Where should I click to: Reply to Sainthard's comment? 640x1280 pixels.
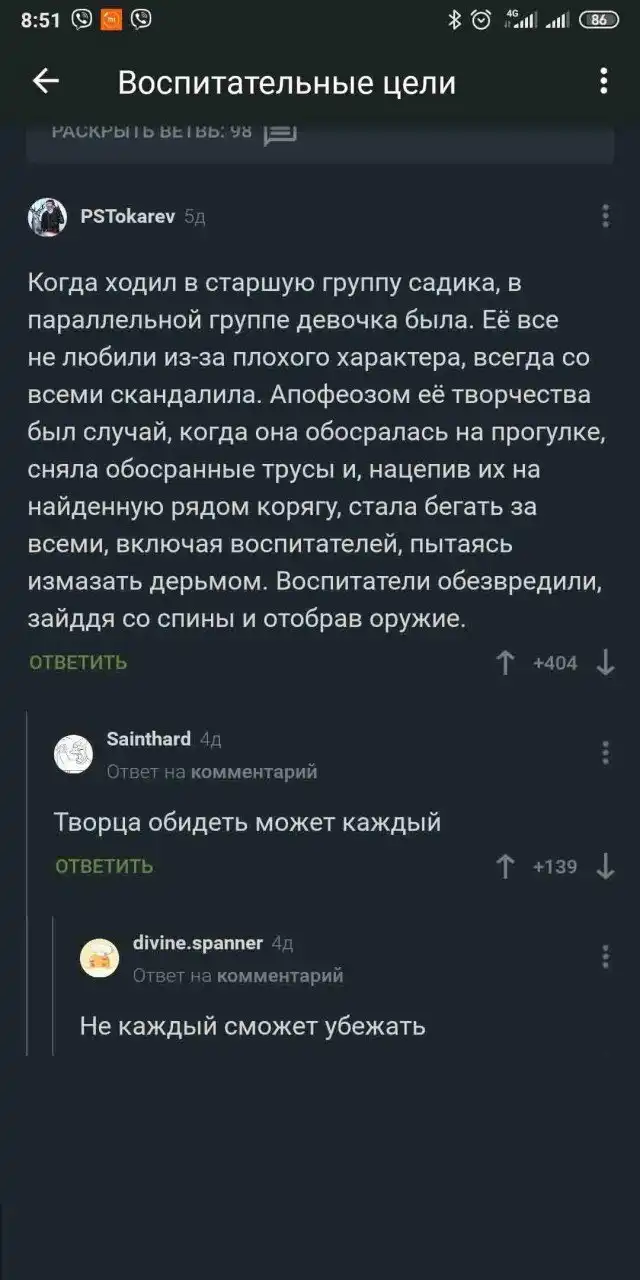[104, 866]
